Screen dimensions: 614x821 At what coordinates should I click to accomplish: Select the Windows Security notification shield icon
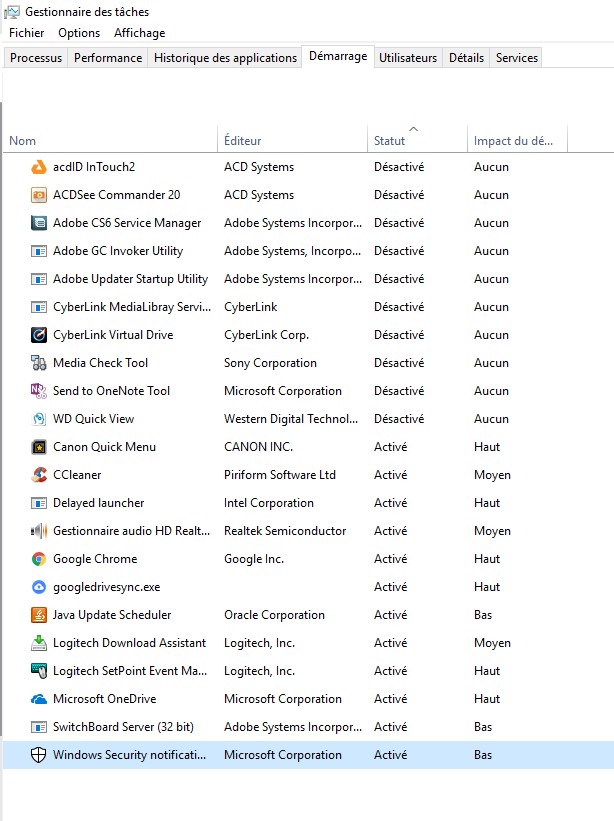[x=39, y=755]
